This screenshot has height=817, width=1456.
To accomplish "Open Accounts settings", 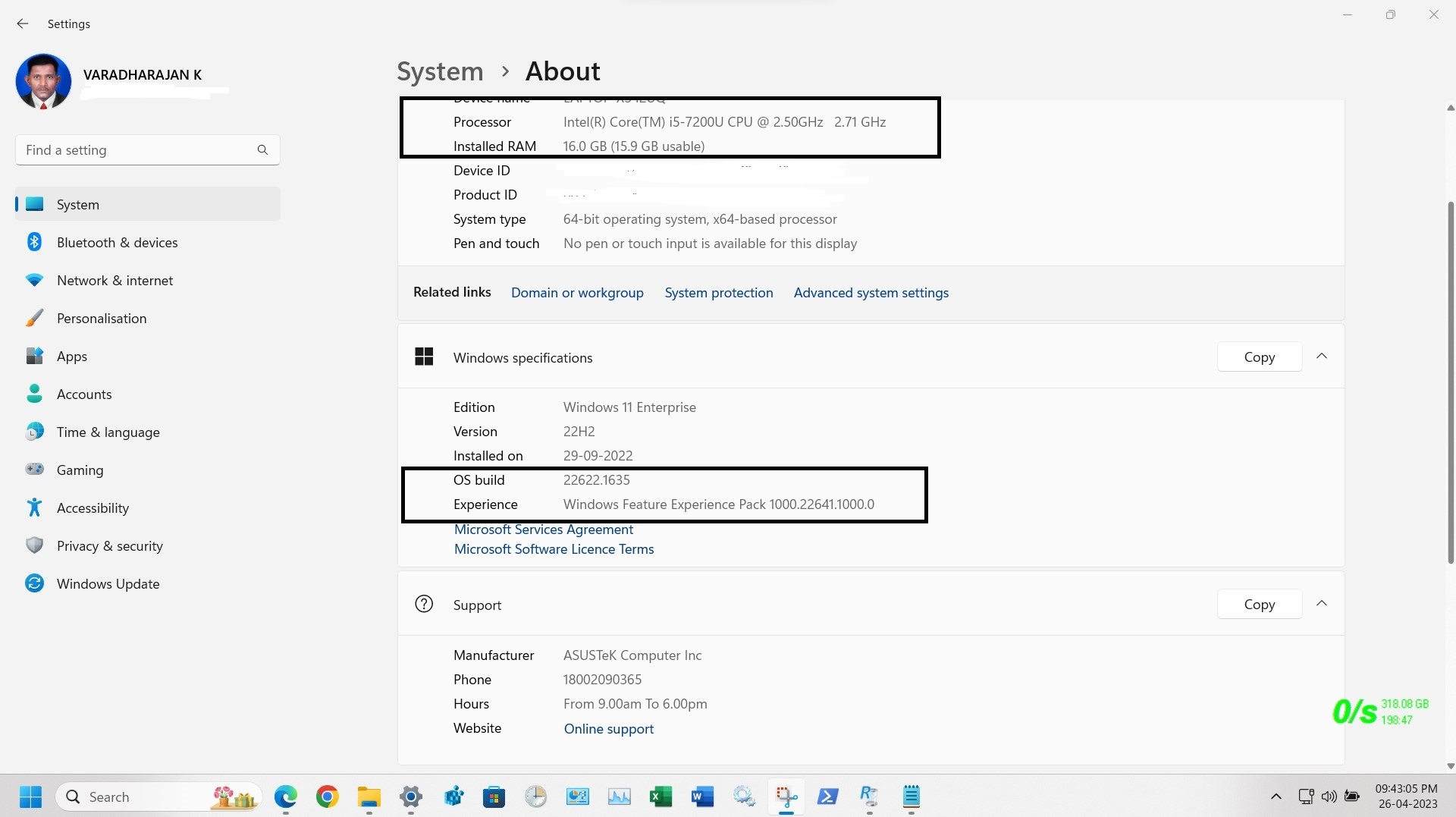I will pyautogui.click(x=148, y=394).
